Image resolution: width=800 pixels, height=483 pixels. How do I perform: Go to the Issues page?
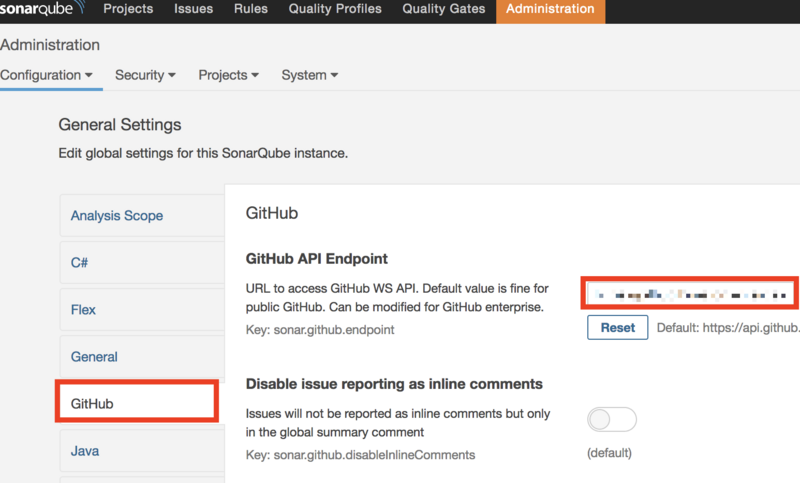click(x=193, y=9)
